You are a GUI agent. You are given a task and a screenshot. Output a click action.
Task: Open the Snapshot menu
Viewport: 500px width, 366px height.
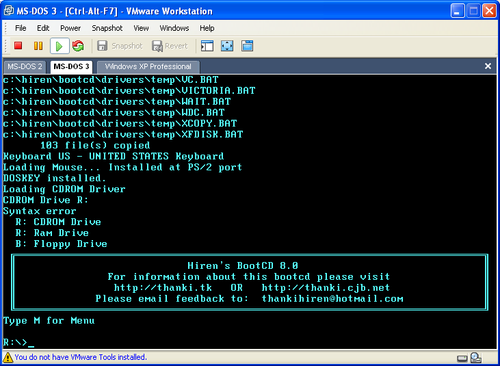(x=107, y=28)
